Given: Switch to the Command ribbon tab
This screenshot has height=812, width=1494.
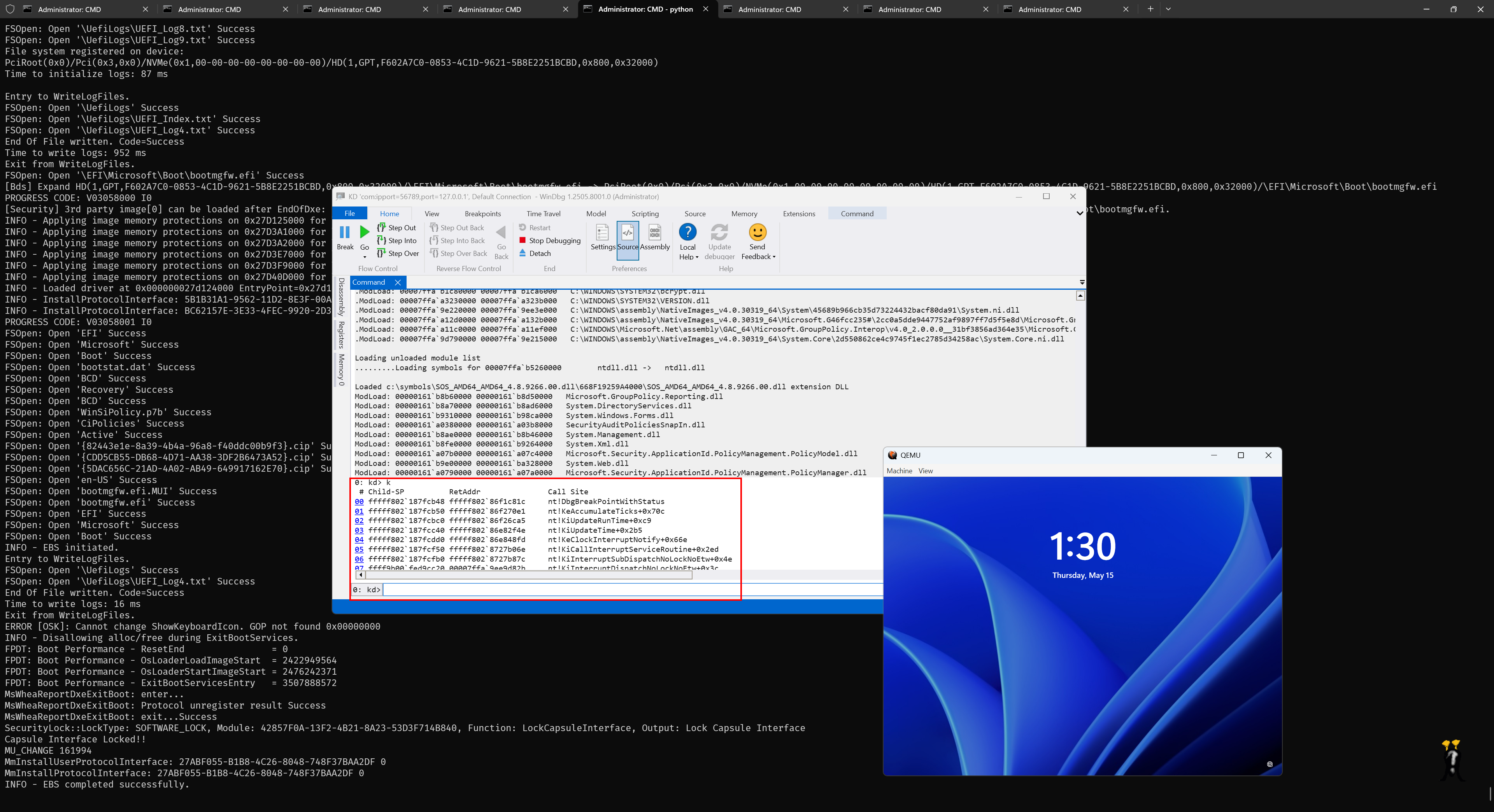Looking at the screenshot, I should 857,214.
